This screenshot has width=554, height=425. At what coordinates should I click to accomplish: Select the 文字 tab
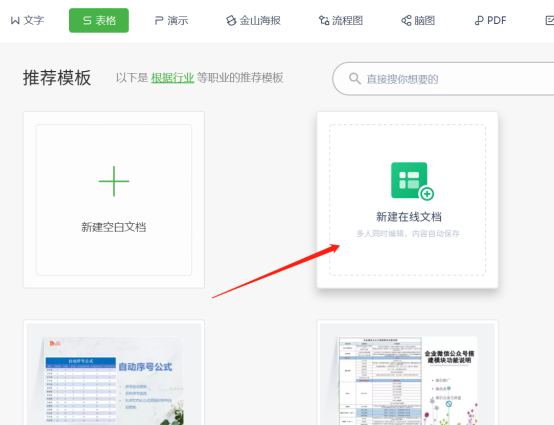(27, 20)
